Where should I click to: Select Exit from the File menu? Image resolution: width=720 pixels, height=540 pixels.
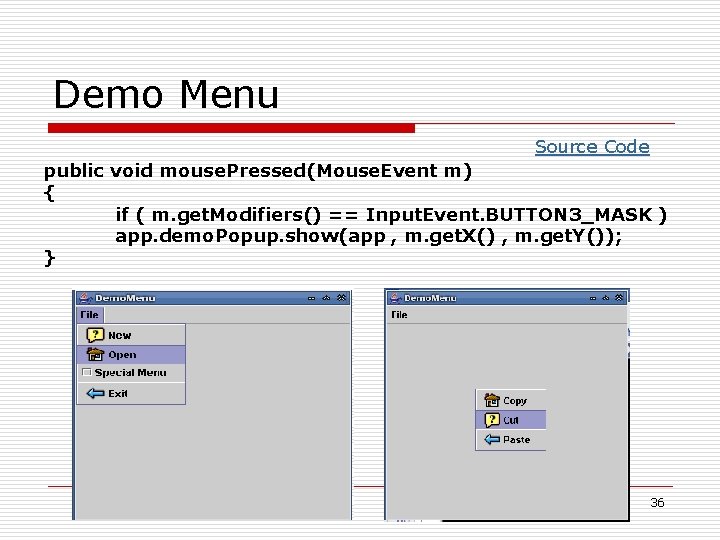(x=132, y=394)
